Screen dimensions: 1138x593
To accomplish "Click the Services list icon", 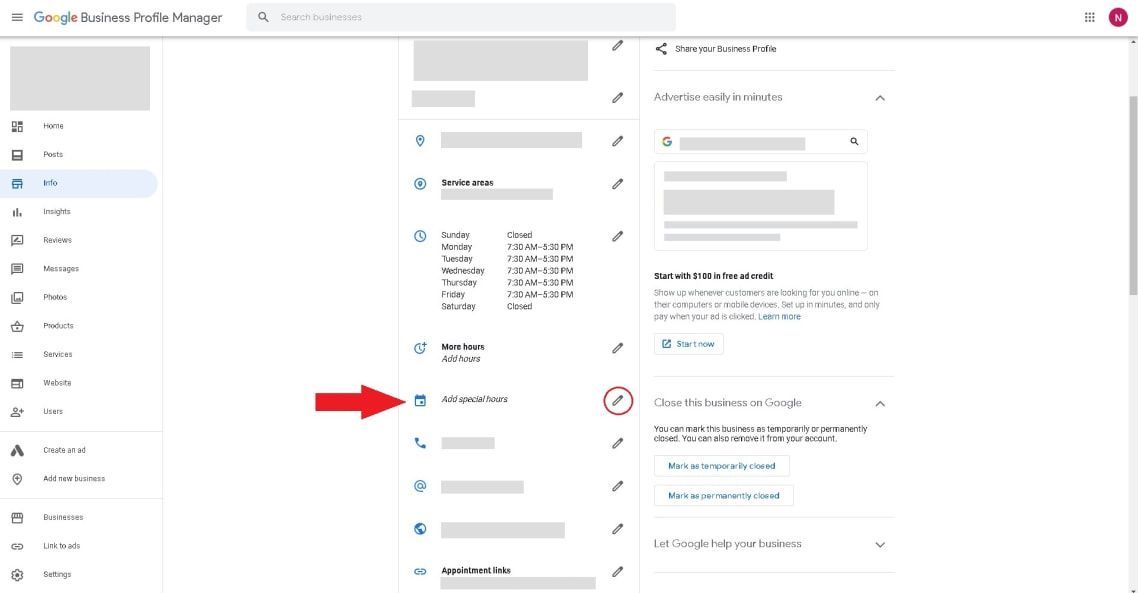I will pyautogui.click(x=17, y=355).
